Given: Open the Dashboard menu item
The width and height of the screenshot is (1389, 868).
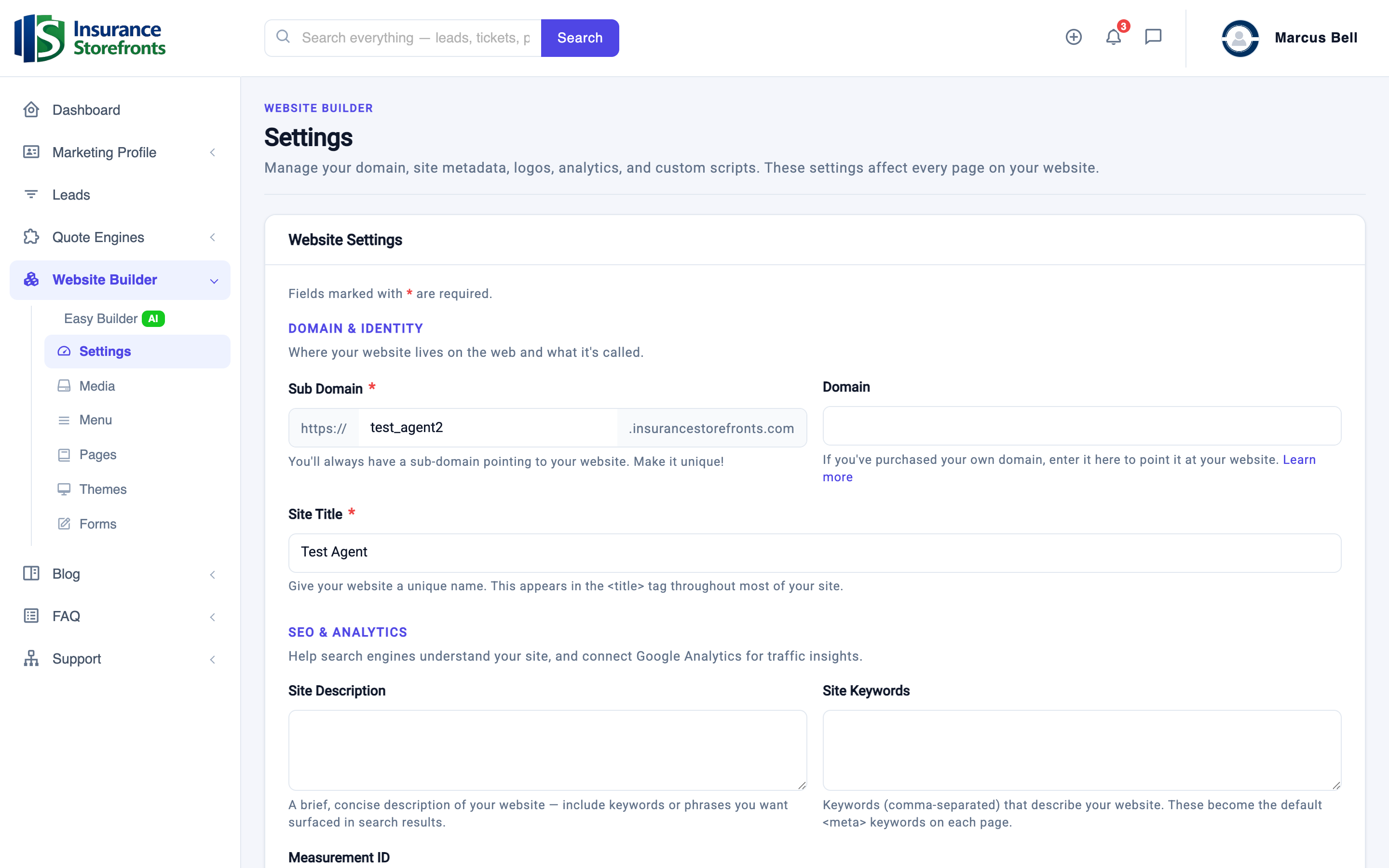Looking at the screenshot, I should [x=120, y=109].
